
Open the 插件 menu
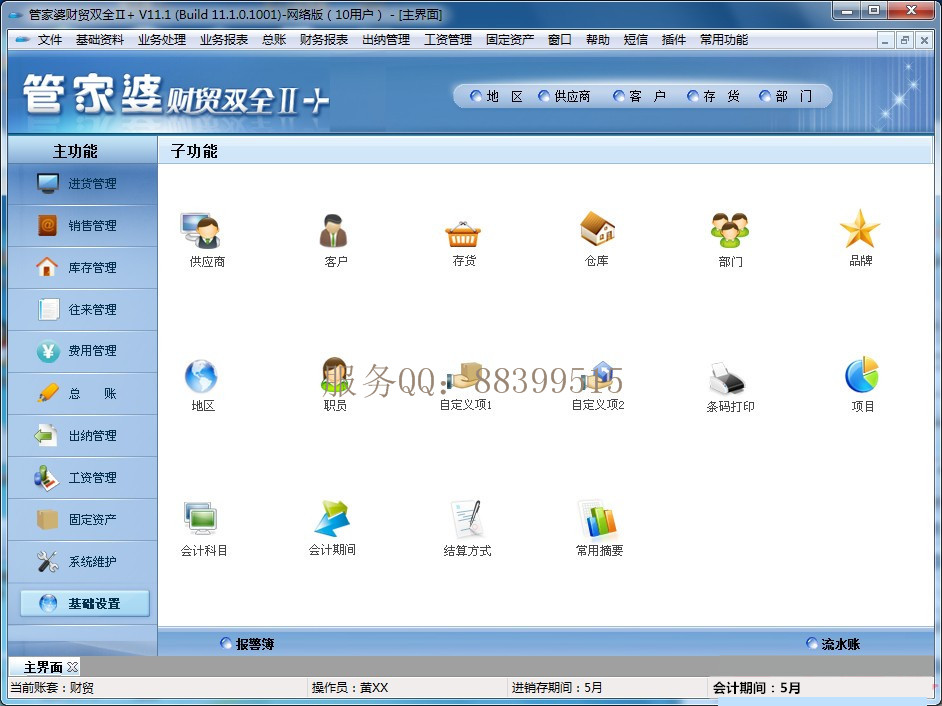click(673, 40)
